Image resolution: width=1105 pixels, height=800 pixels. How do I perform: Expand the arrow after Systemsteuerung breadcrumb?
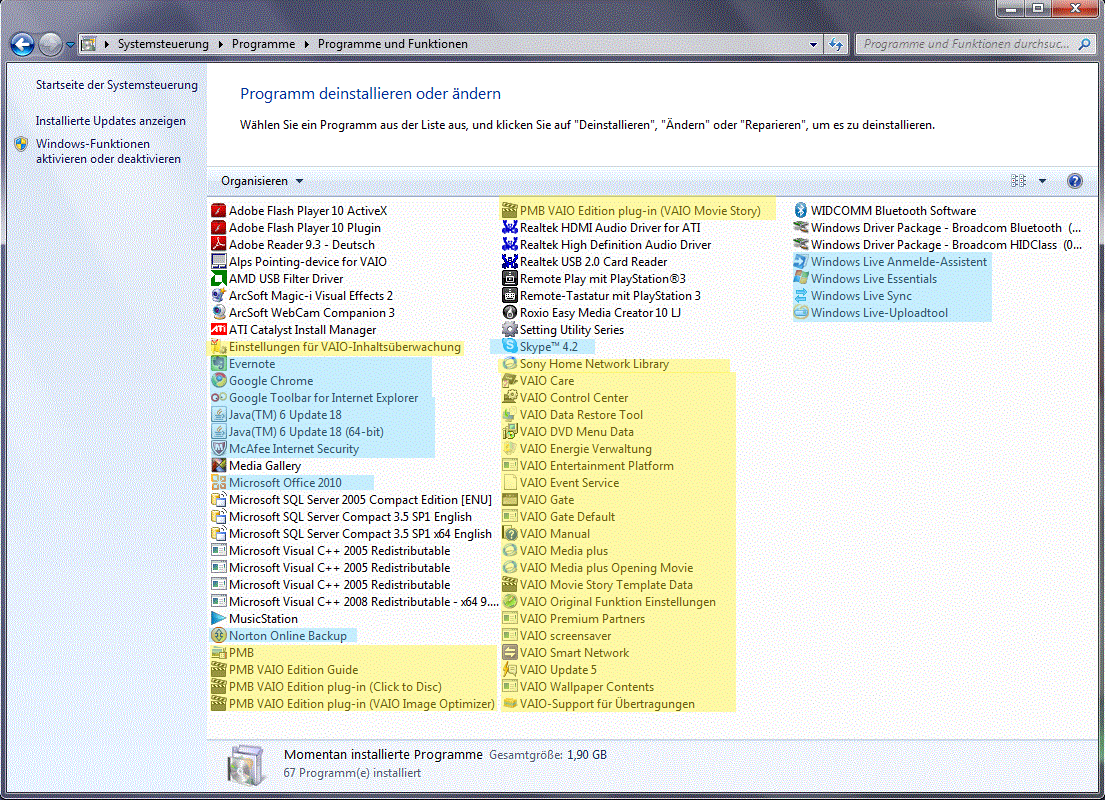point(221,44)
